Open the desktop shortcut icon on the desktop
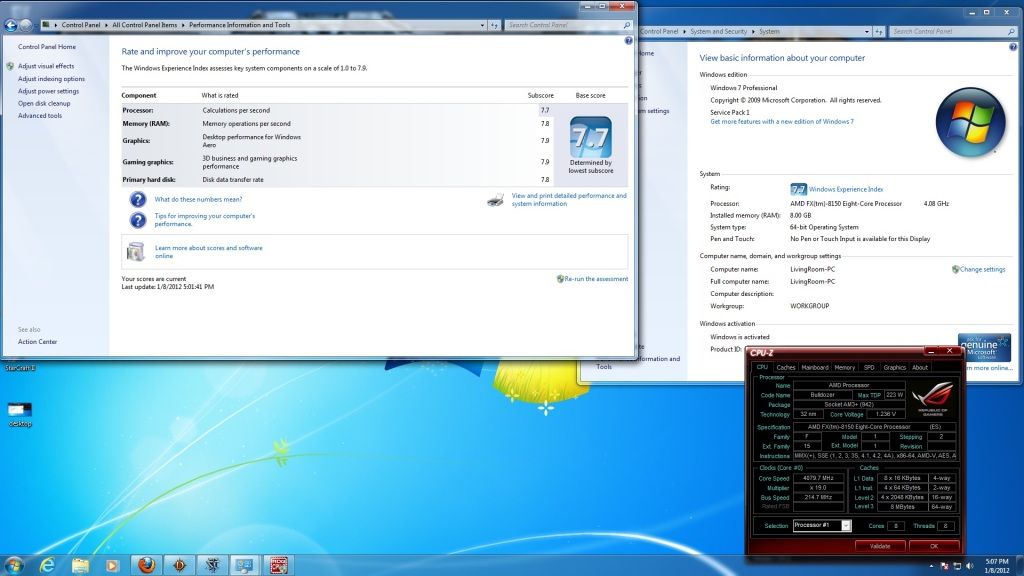This screenshot has width=1024, height=576. pyautogui.click(x=20, y=415)
